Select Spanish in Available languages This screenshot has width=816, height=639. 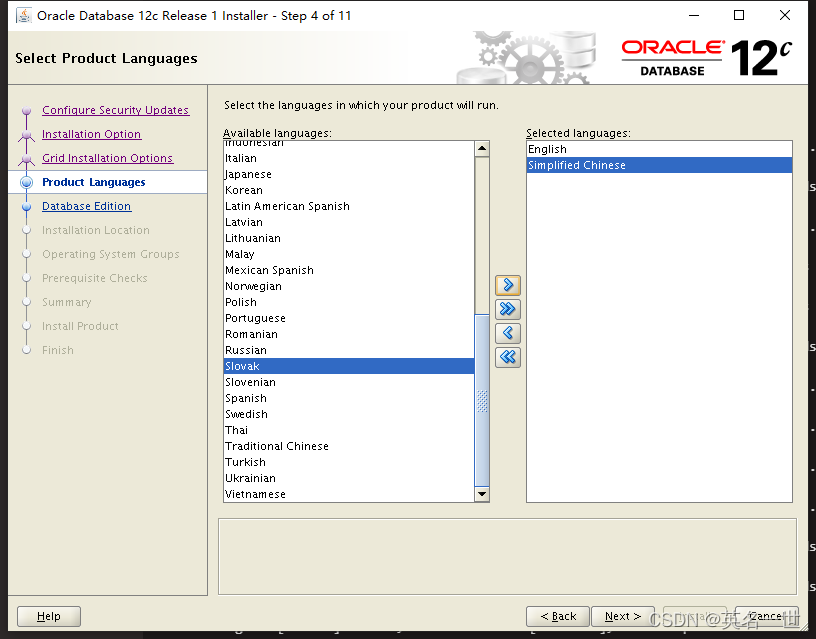coord(349,398)
